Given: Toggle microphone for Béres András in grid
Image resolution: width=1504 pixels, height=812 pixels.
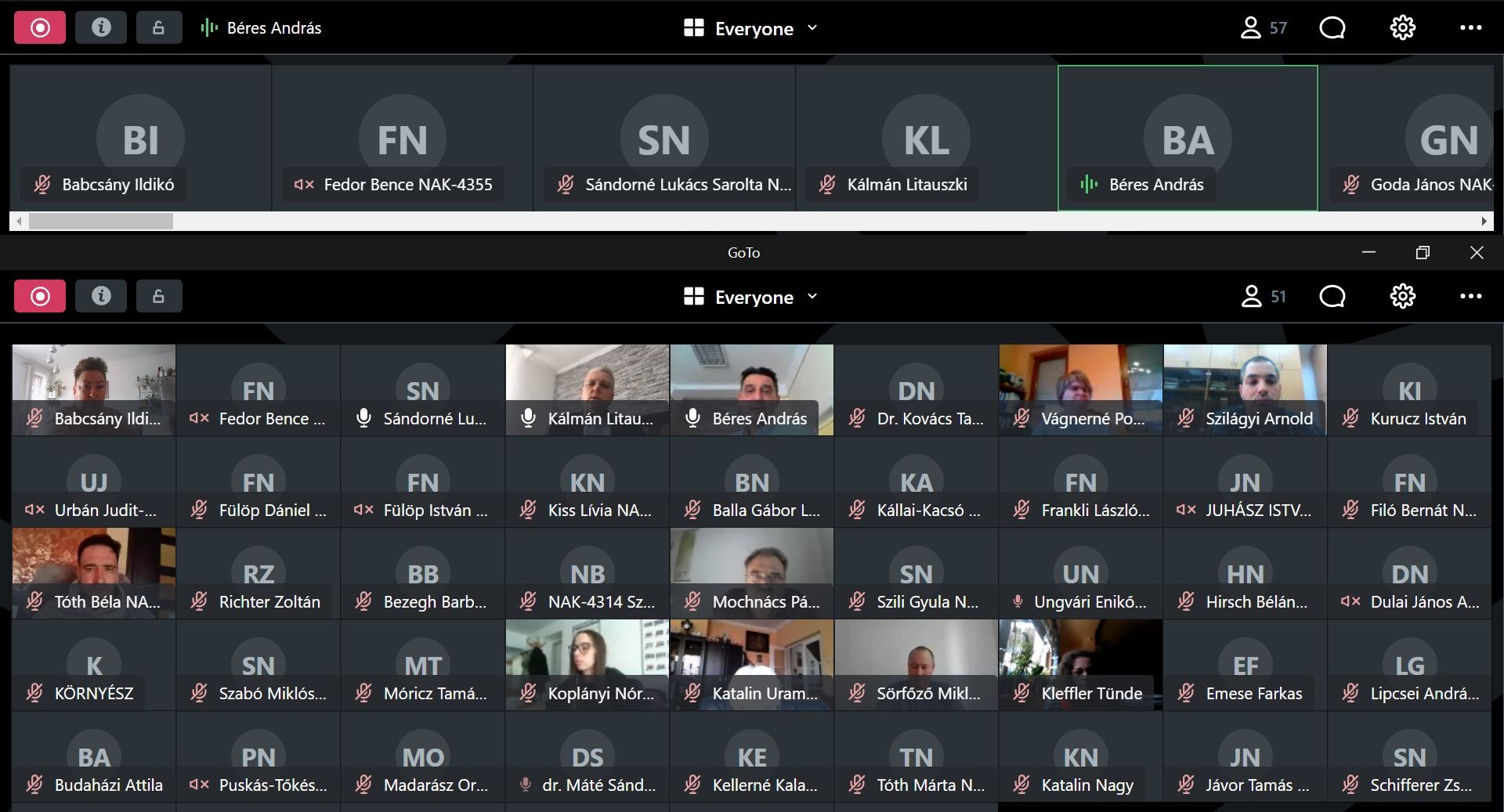Looking at the screenshot, I should click(x=692, y=418).
